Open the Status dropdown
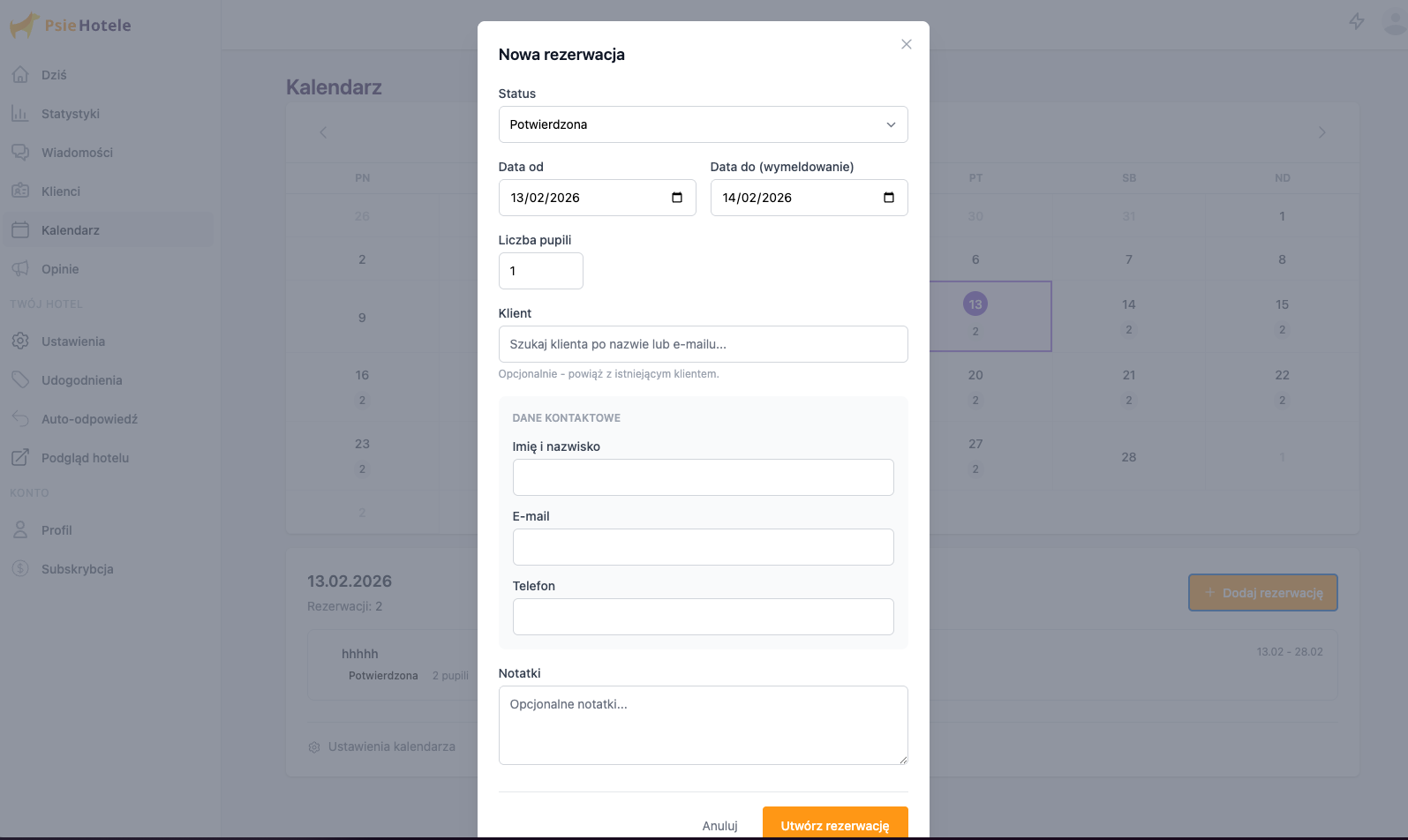Viewport: 1408px width, 840px height. pos(703,124)
